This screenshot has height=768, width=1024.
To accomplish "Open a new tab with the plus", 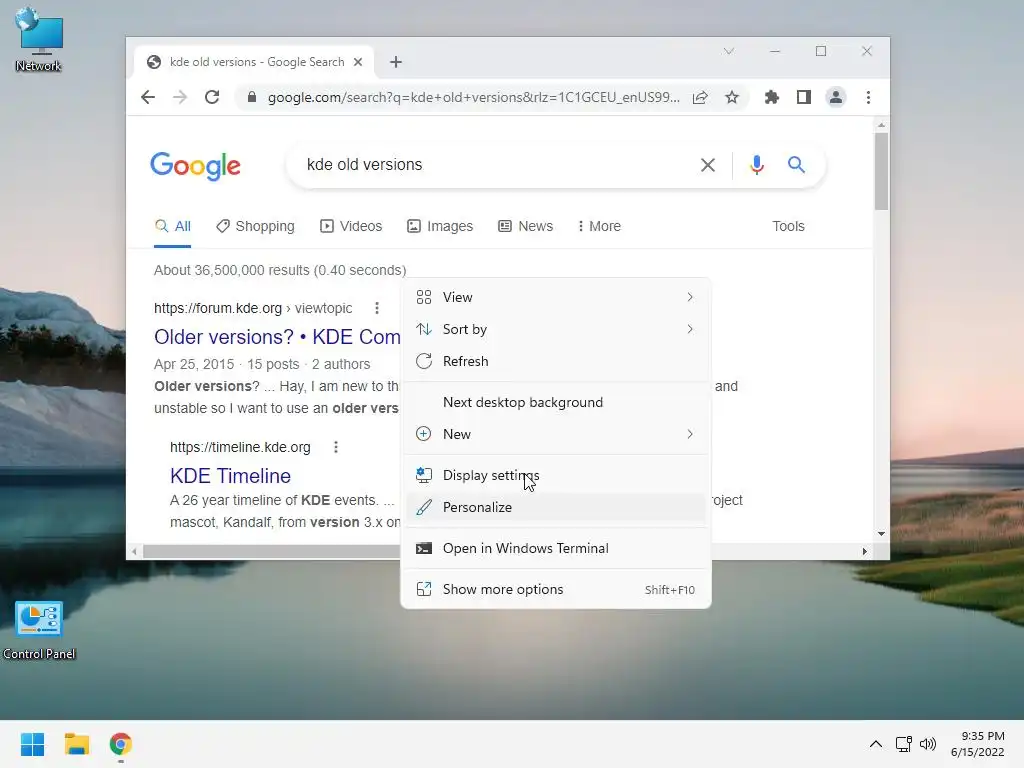I will pyautogui.click(x=396, y=62).
